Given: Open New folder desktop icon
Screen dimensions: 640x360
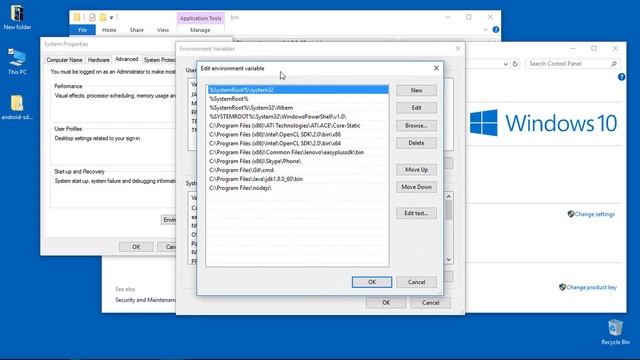Looking at the screenshot, I should click(17, 17).
